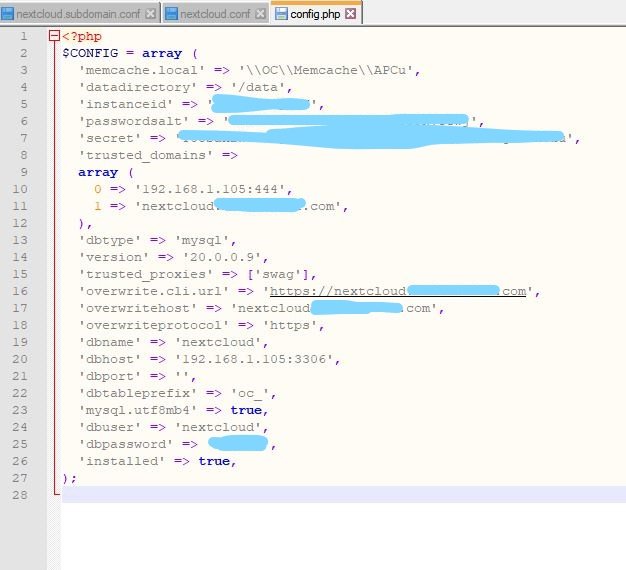The width and height of the screenshot is (626, 570).
Task: Click save icon on config.php tab
Action: (281, 14)
